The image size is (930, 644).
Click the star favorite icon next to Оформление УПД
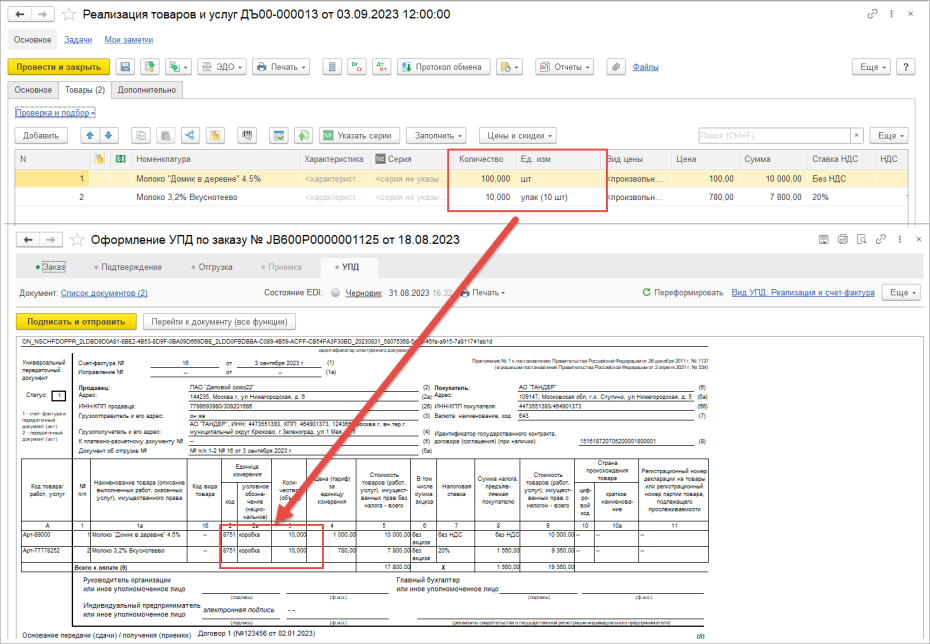tap(77, 240)
